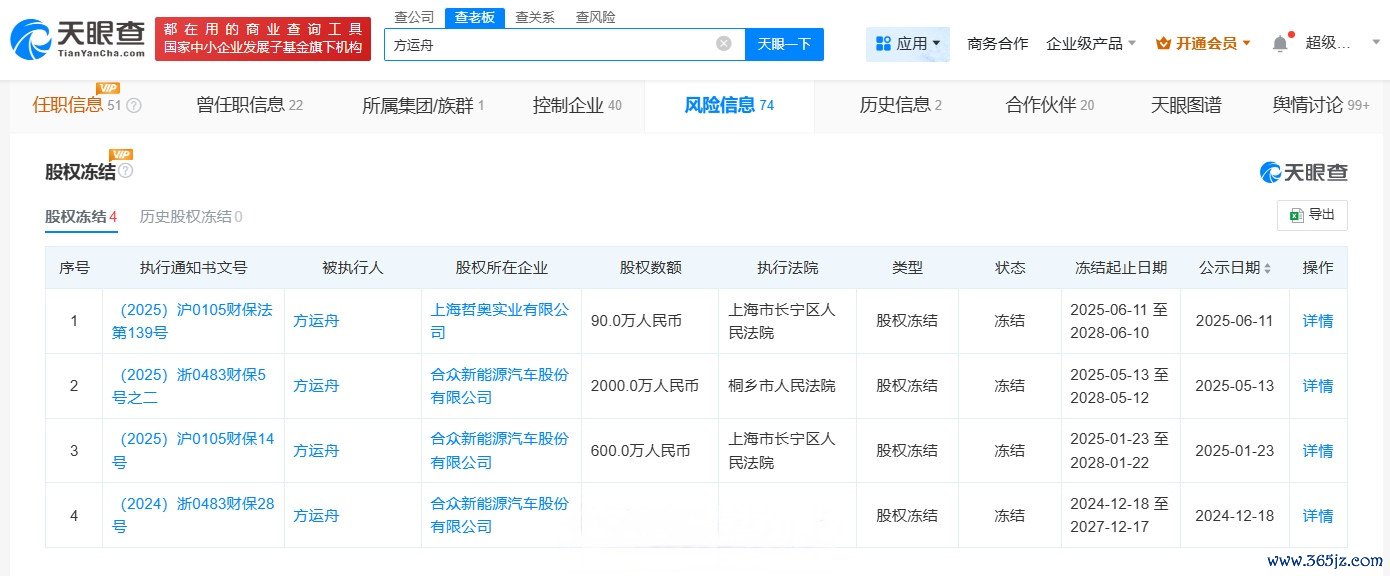Screen dimensions: 1390x576
Task: Click 方运舟 in row 4
Action: click(316, 516)
